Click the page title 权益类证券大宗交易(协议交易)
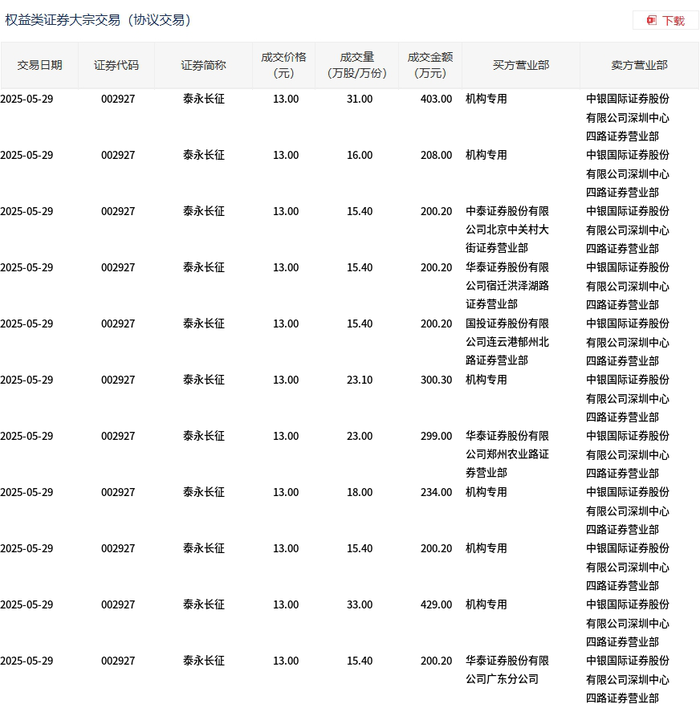 pyautogui.click(x=98, y=20)
